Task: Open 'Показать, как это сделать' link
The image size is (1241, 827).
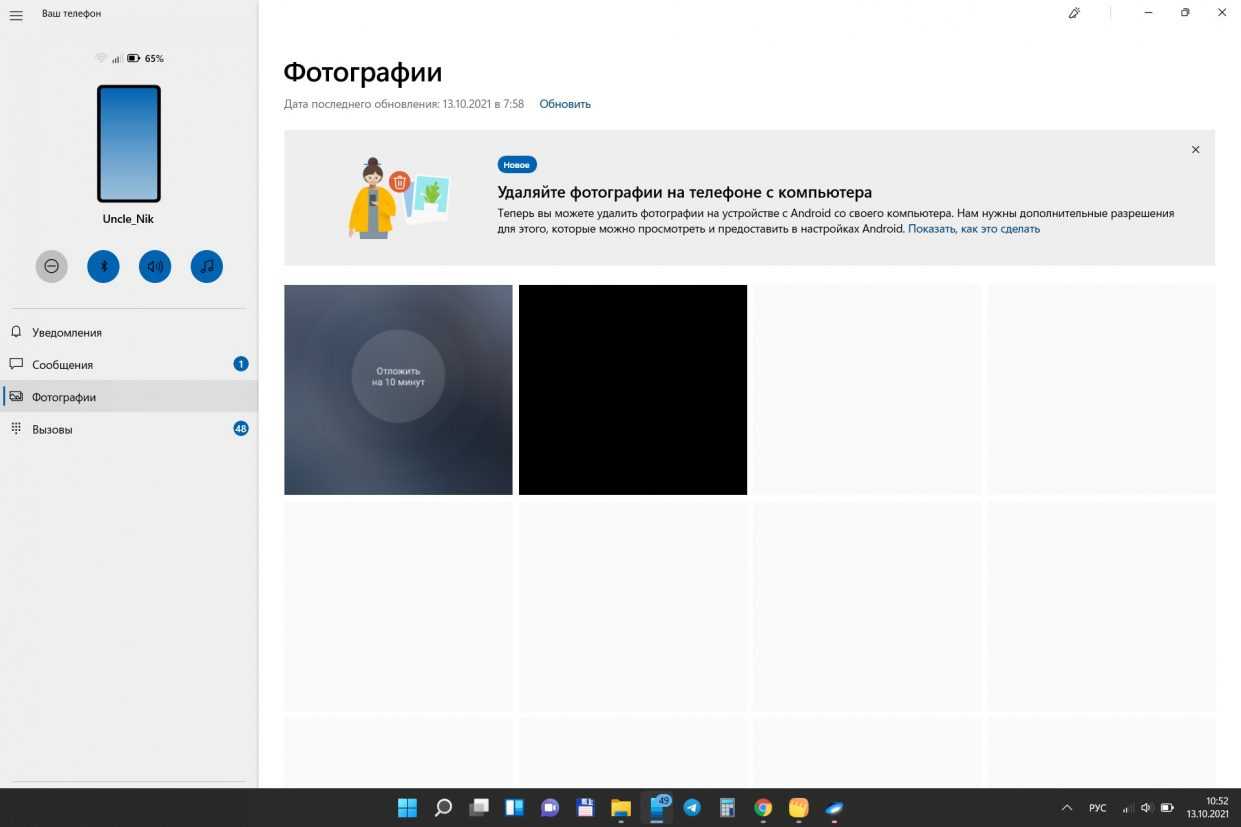Action: [x=973, y=229]
